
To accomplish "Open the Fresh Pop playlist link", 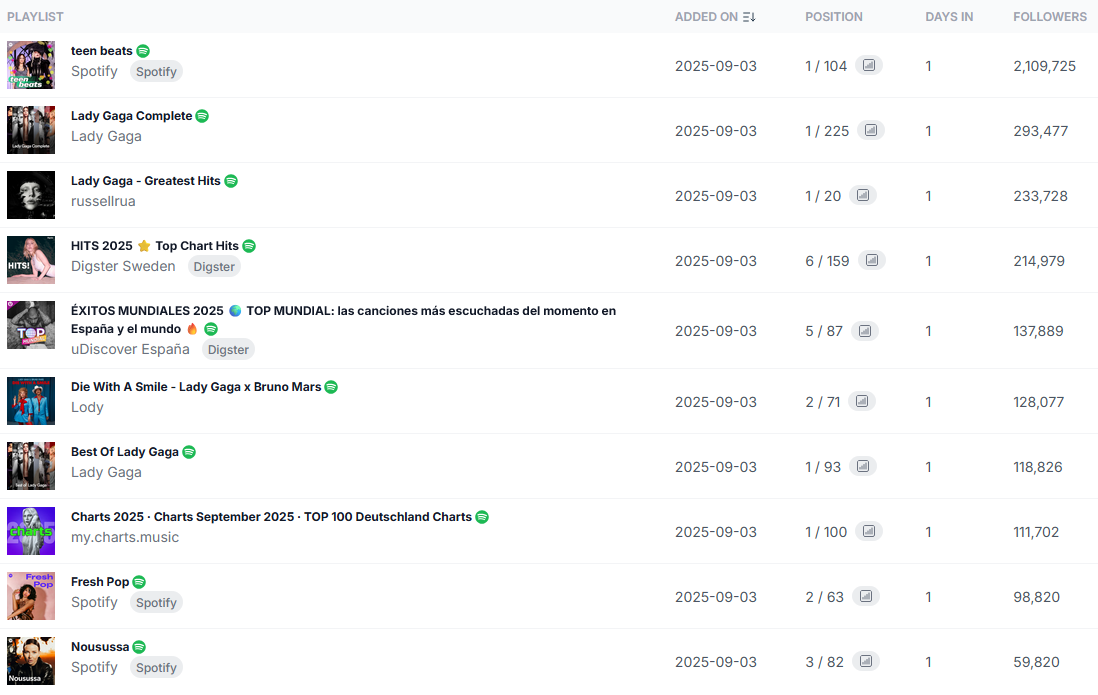I will click(100, 582).
